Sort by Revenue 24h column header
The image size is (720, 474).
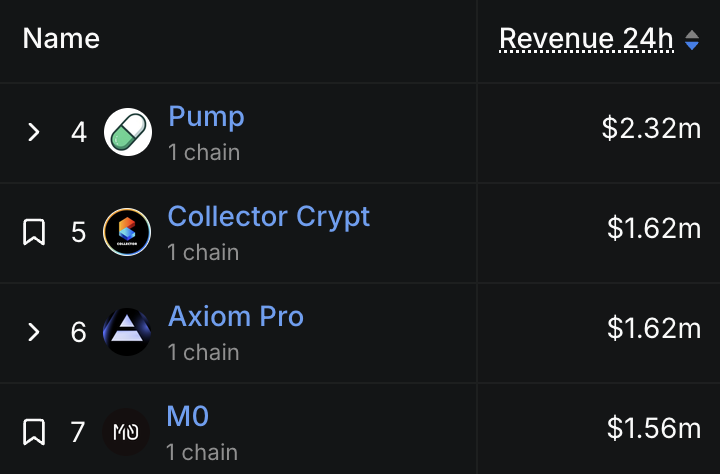(586, 39)
